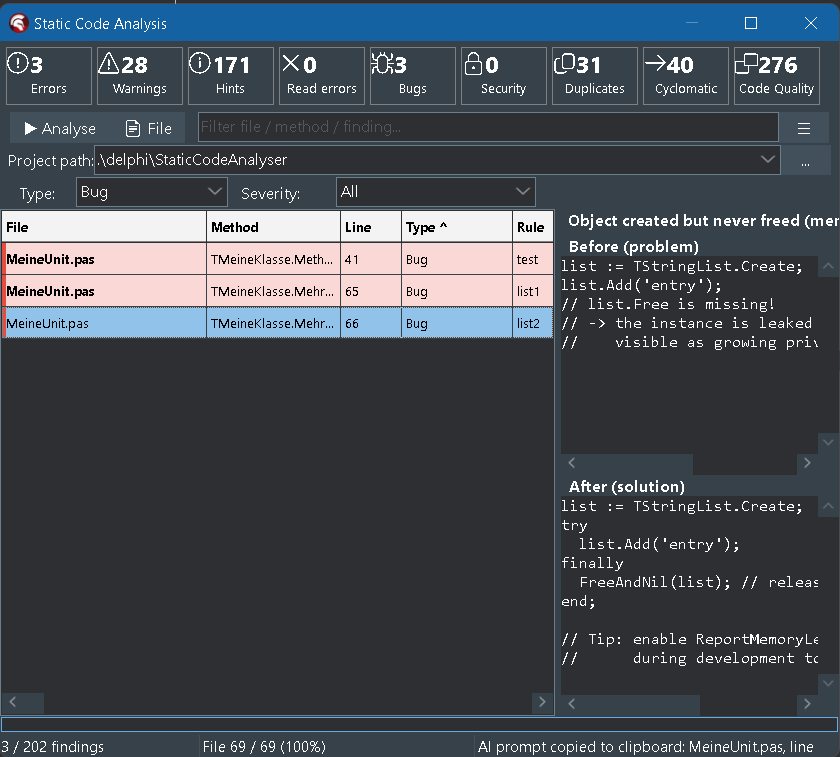Select the MeineUnit.pas row at line 41
The height and width of the screenshot is (757, 840).
pyautogui.click(x=278, y=259)
